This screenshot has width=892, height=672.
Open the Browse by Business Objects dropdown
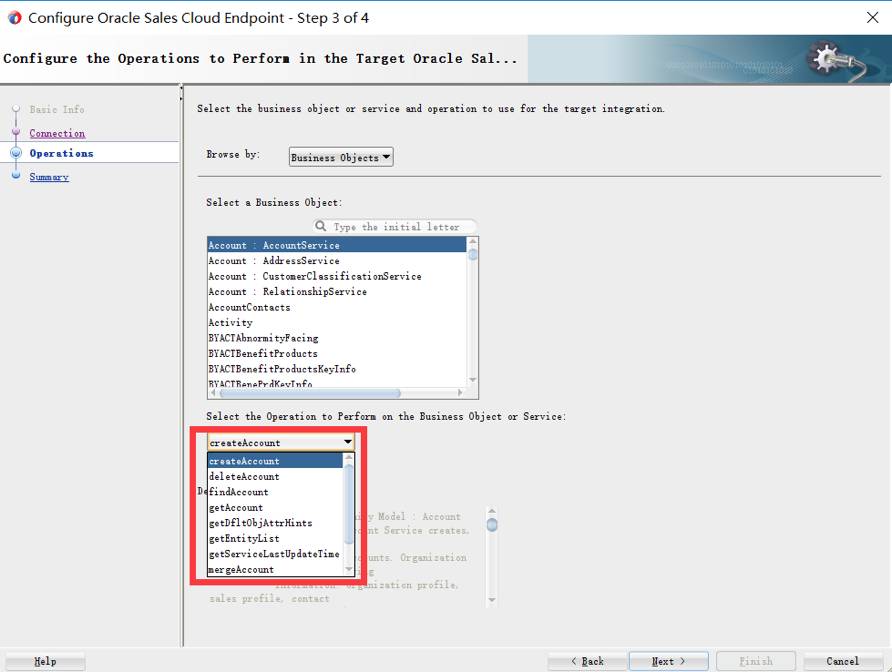[x=341, y=157]
